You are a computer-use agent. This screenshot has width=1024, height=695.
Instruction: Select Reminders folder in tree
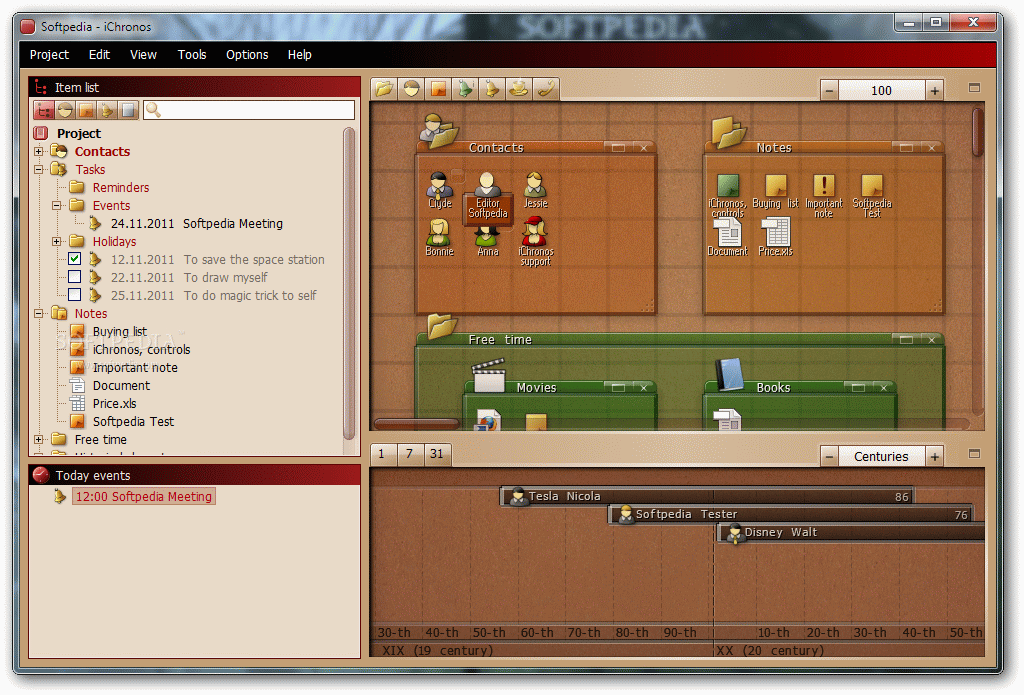121,187
